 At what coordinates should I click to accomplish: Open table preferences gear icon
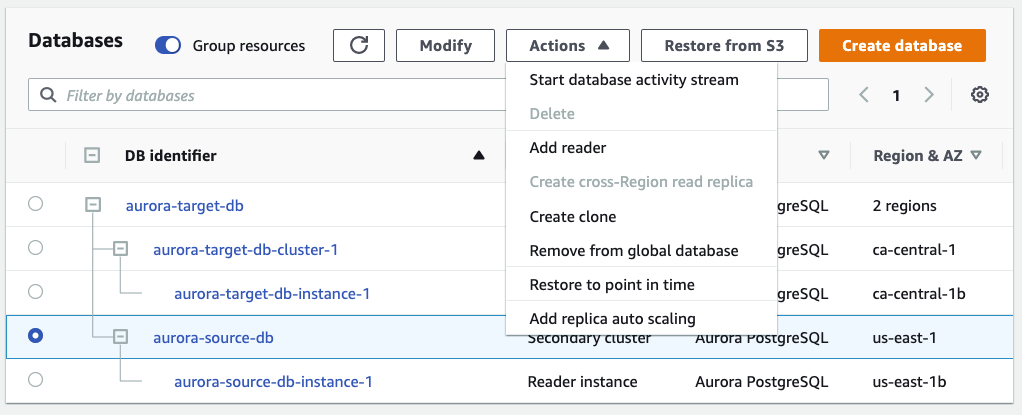pos(980,95)
